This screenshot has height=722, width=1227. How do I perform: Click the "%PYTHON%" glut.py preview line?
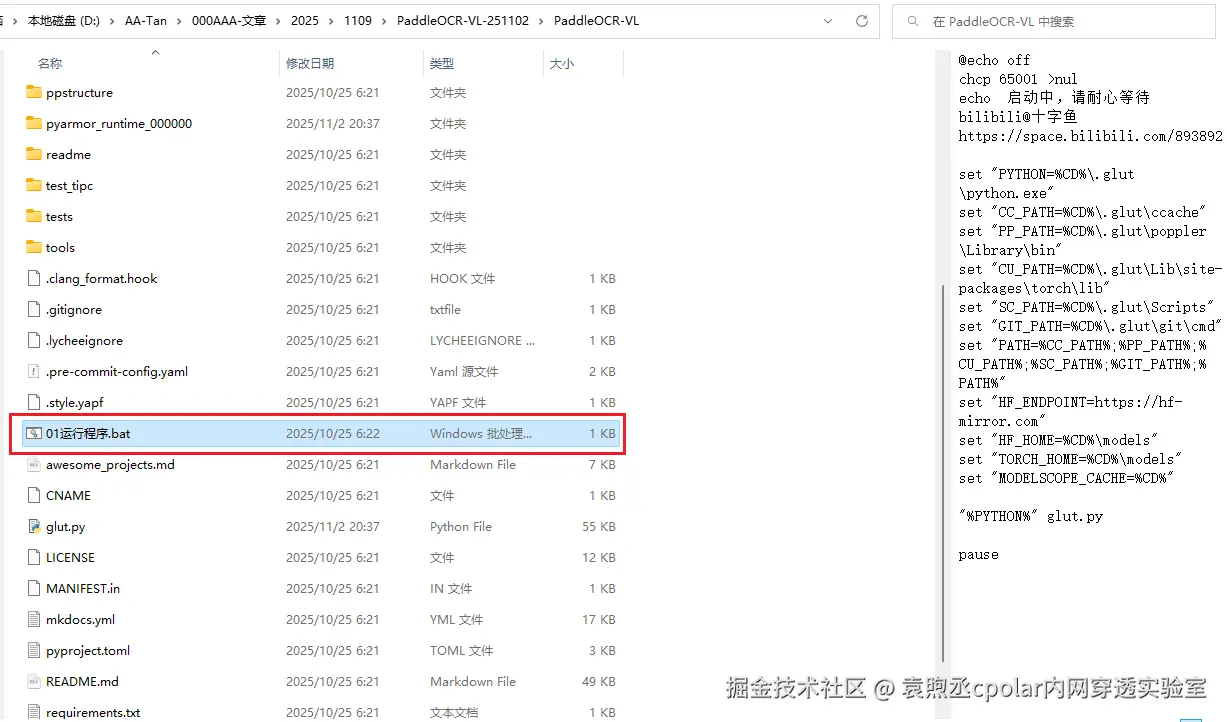(1031, 517)
